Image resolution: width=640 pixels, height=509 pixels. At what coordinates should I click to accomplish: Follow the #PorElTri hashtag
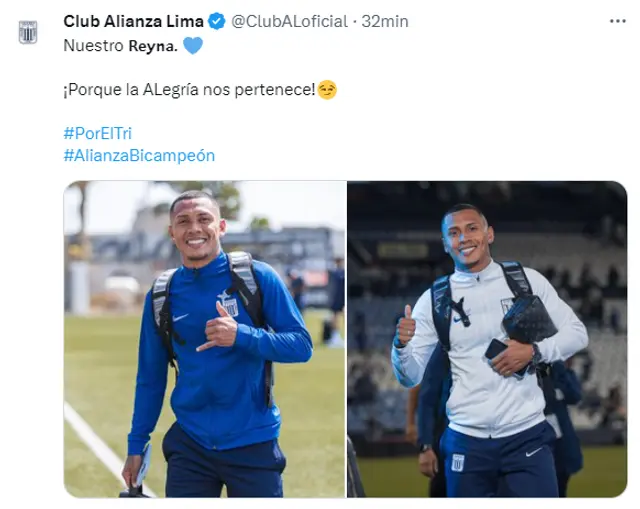click(98, 133)
